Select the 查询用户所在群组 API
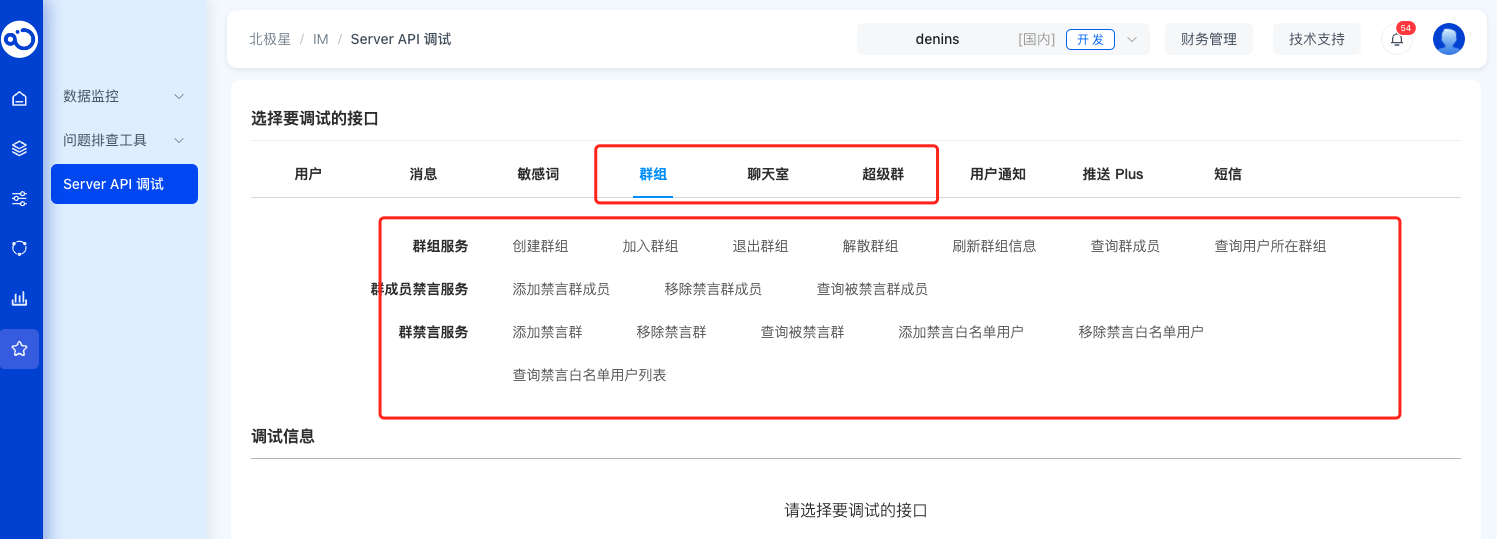1497x539 pixels. click(x=1271, y=246)
